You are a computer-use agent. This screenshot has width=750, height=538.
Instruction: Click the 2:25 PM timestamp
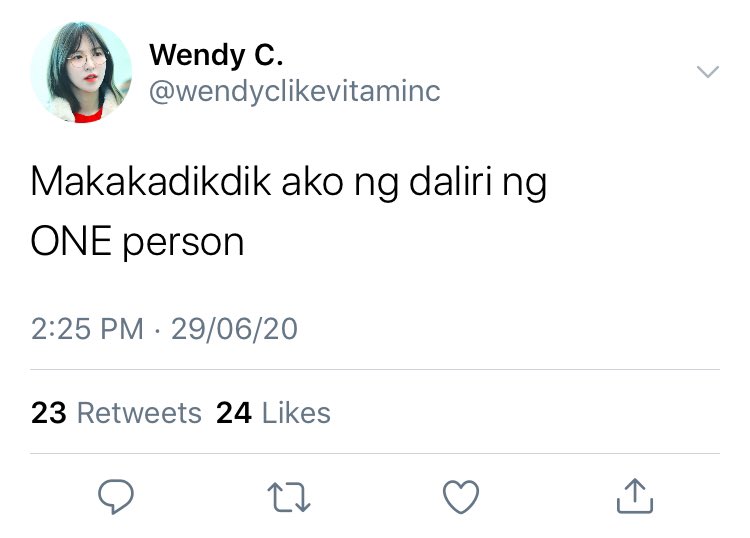[x=88, y=329]
